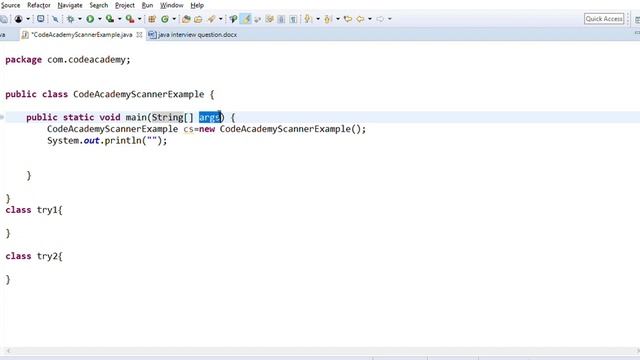Click the 'try1' class name
The height and width of the screenshot is (360, 640).
(x=47, y=210)
